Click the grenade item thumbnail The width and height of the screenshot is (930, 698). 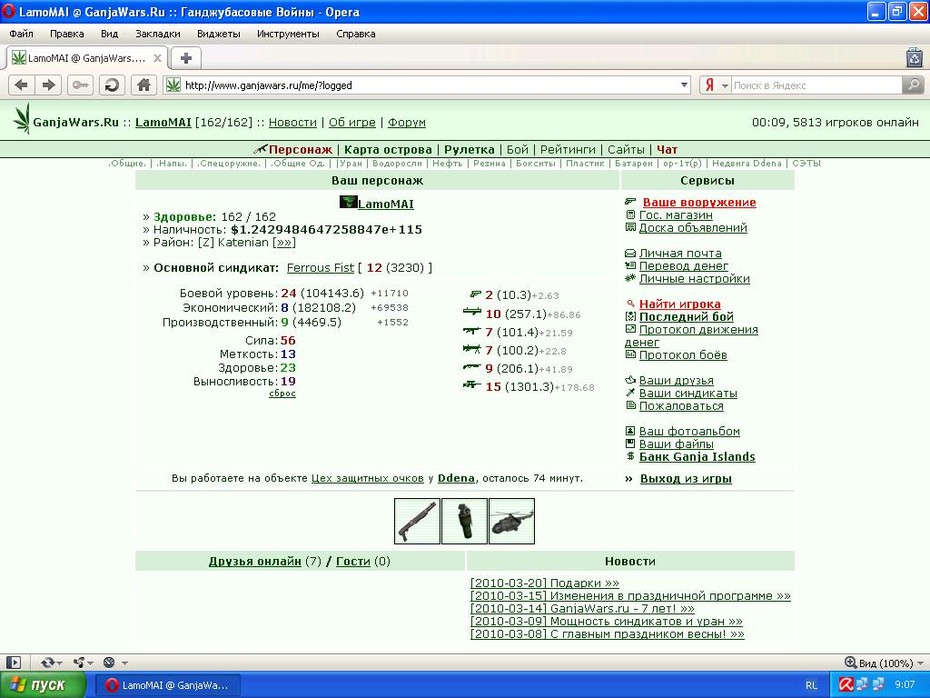coord(464,521)
